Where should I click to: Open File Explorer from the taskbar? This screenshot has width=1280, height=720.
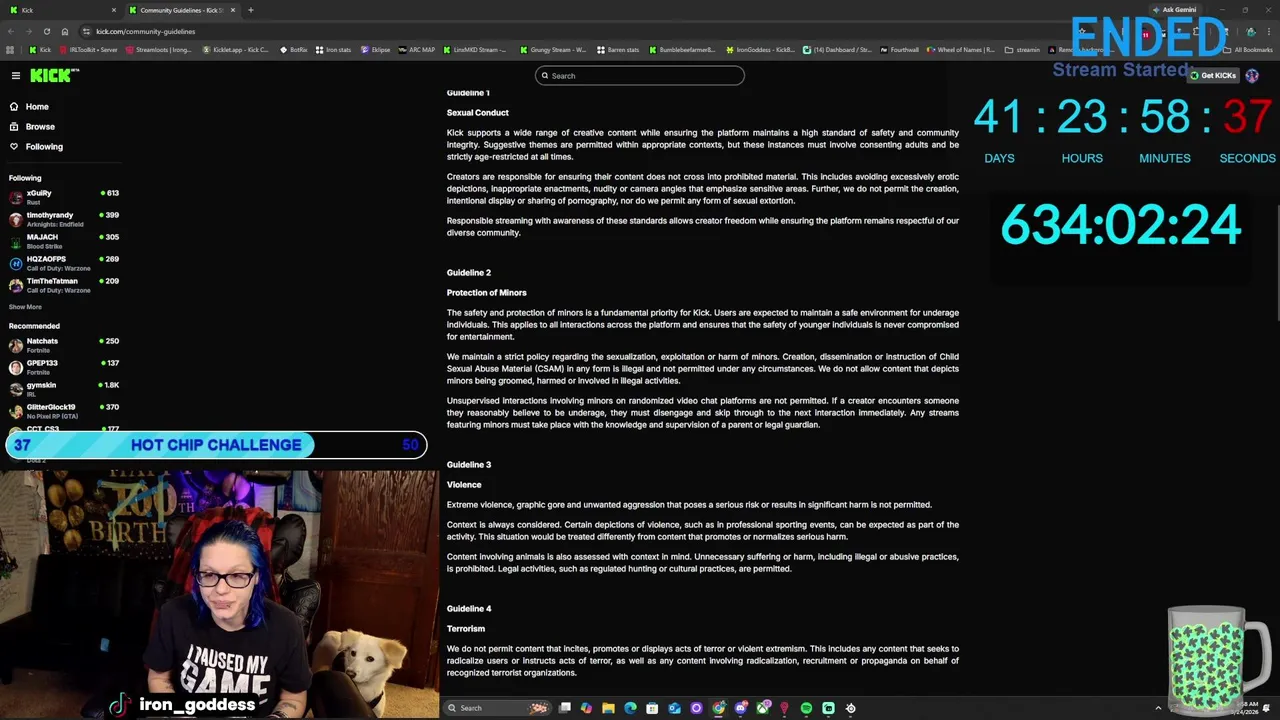pos(608,708)
